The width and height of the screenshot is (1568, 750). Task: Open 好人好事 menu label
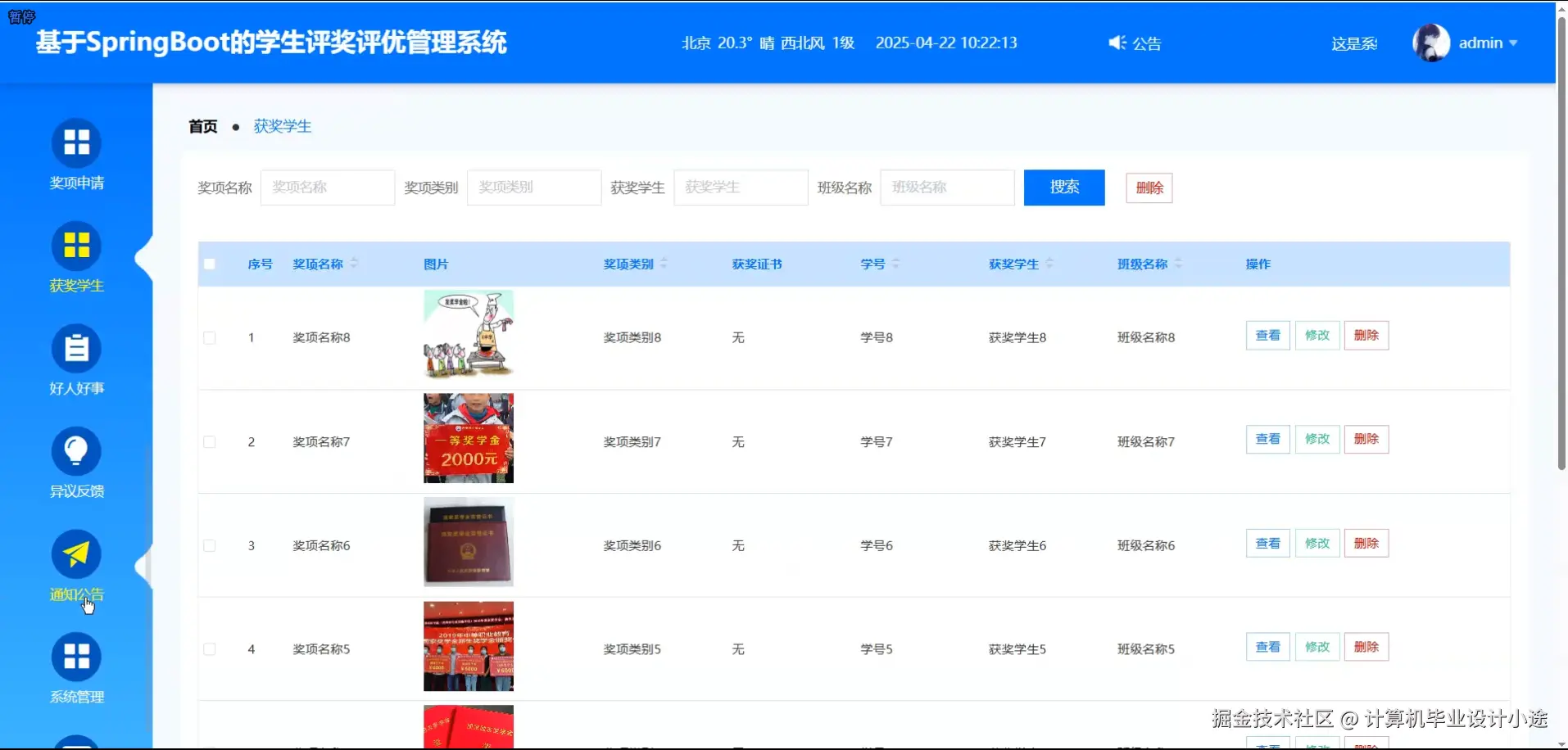click(76, 388)
